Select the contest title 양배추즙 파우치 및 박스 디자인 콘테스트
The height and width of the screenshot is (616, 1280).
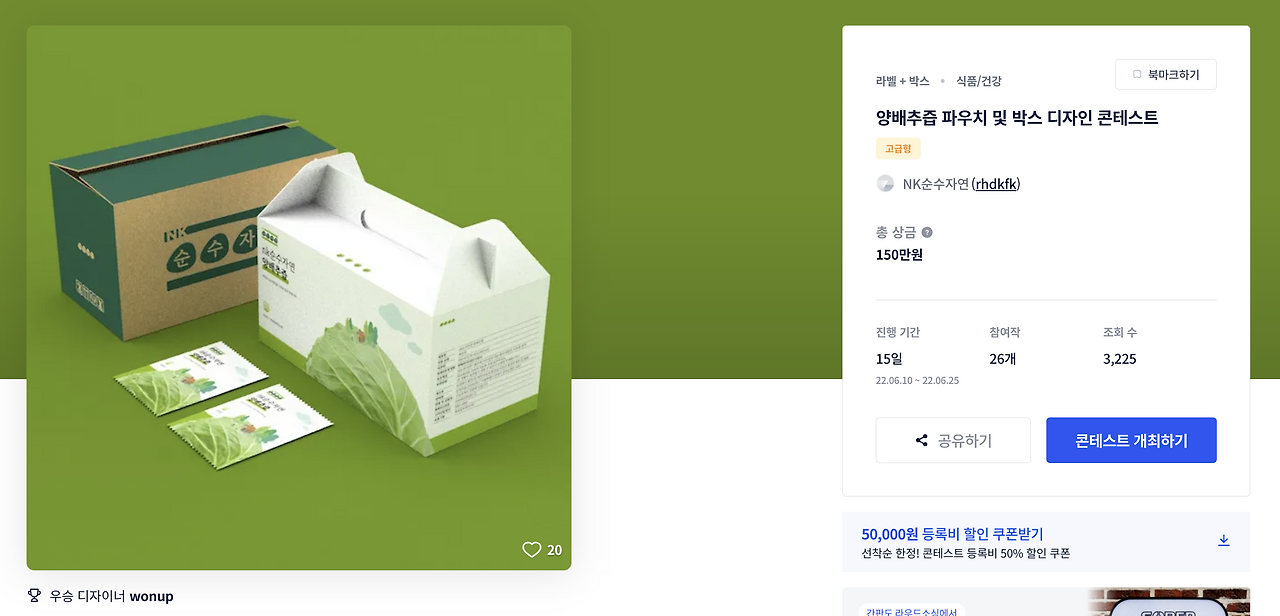(x=1015, y=116)
